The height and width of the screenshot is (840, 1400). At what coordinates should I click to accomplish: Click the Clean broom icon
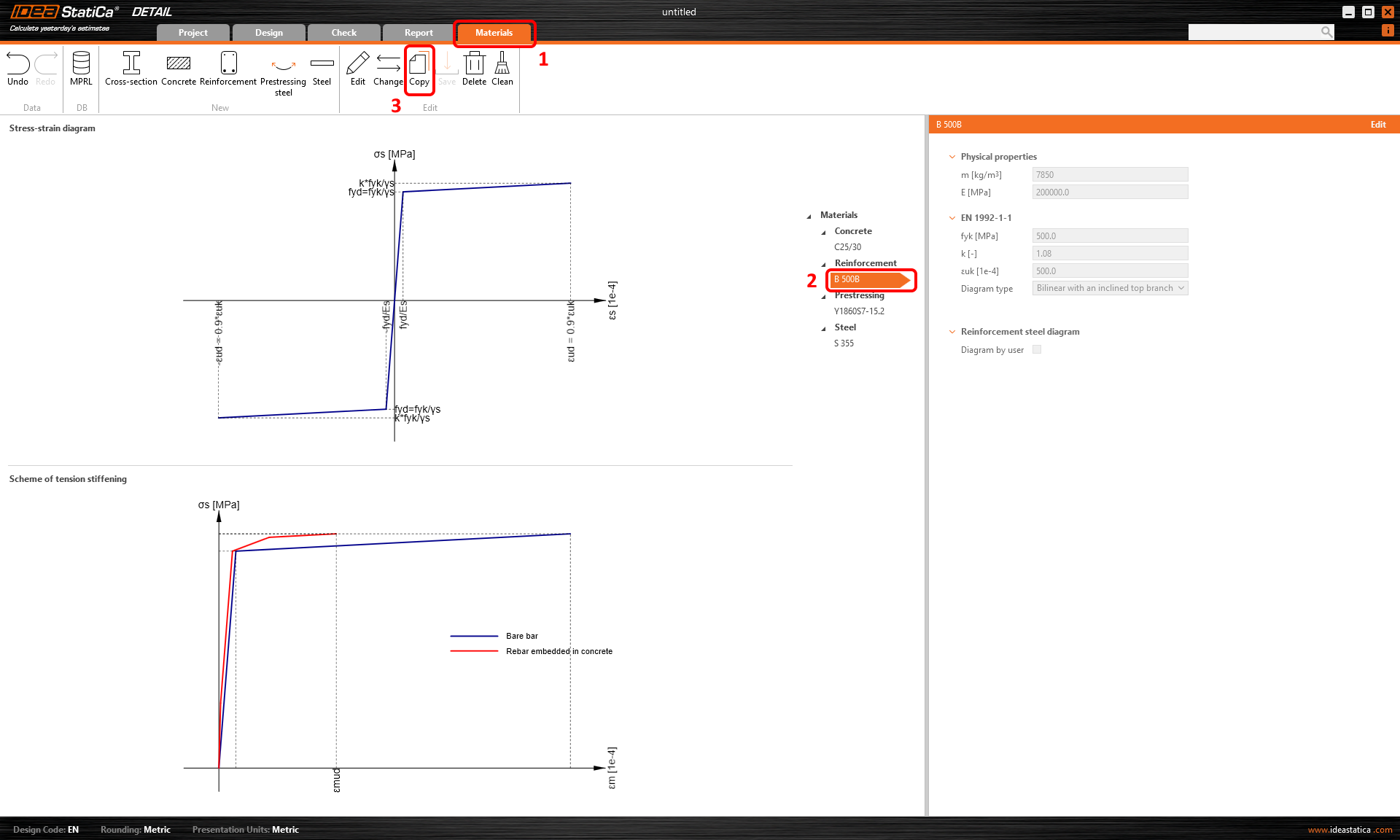click(502, 64)
